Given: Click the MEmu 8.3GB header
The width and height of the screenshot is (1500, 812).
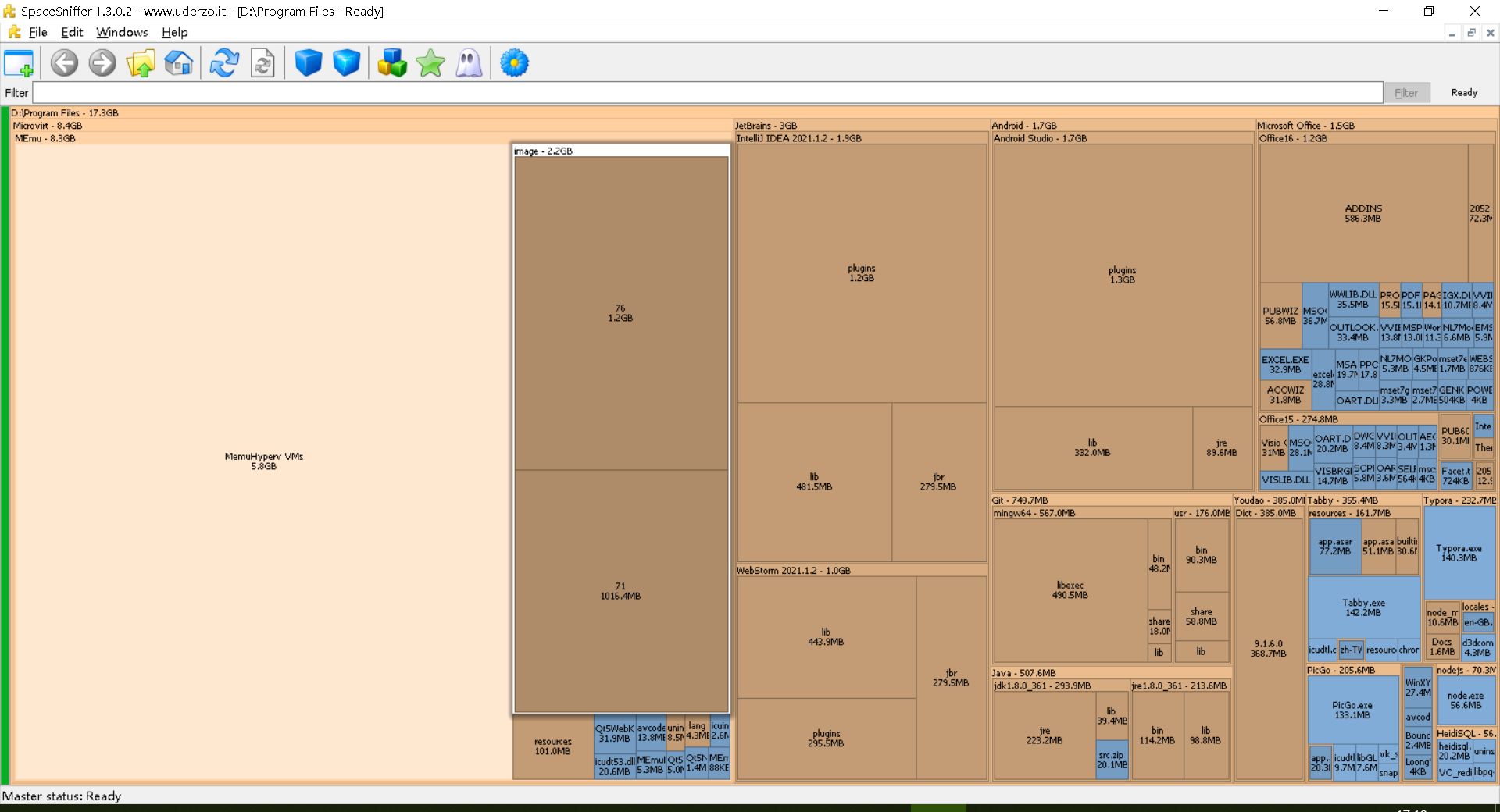Looking at the screenshot, I should (x=372, y=138).
